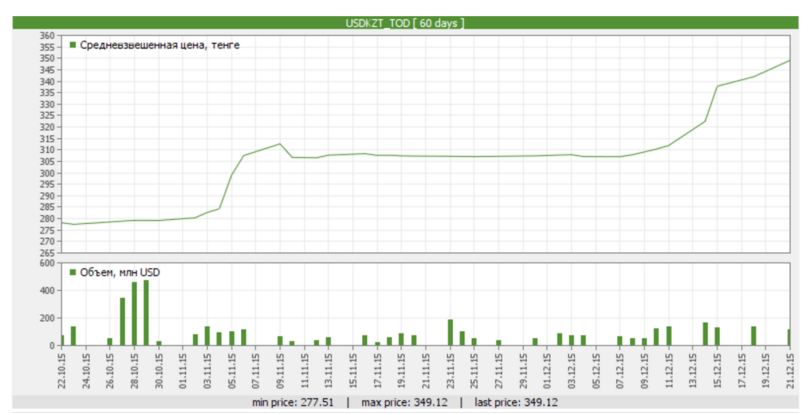Select the Объем, млн USD legend label
This screenshot has height=415, width=810.
pos(120,272)
